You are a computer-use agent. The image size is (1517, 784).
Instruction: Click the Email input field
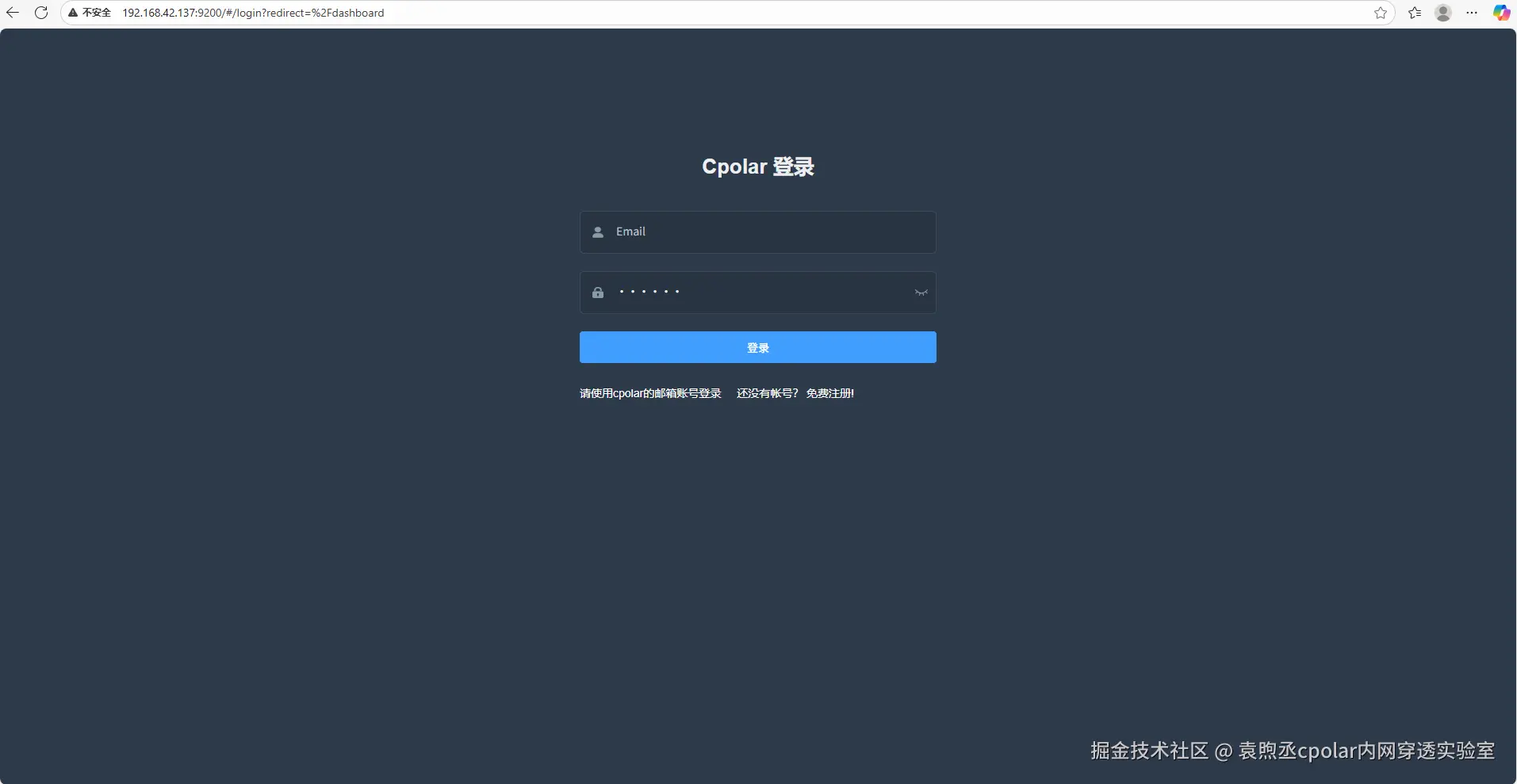tap(758, 232)
